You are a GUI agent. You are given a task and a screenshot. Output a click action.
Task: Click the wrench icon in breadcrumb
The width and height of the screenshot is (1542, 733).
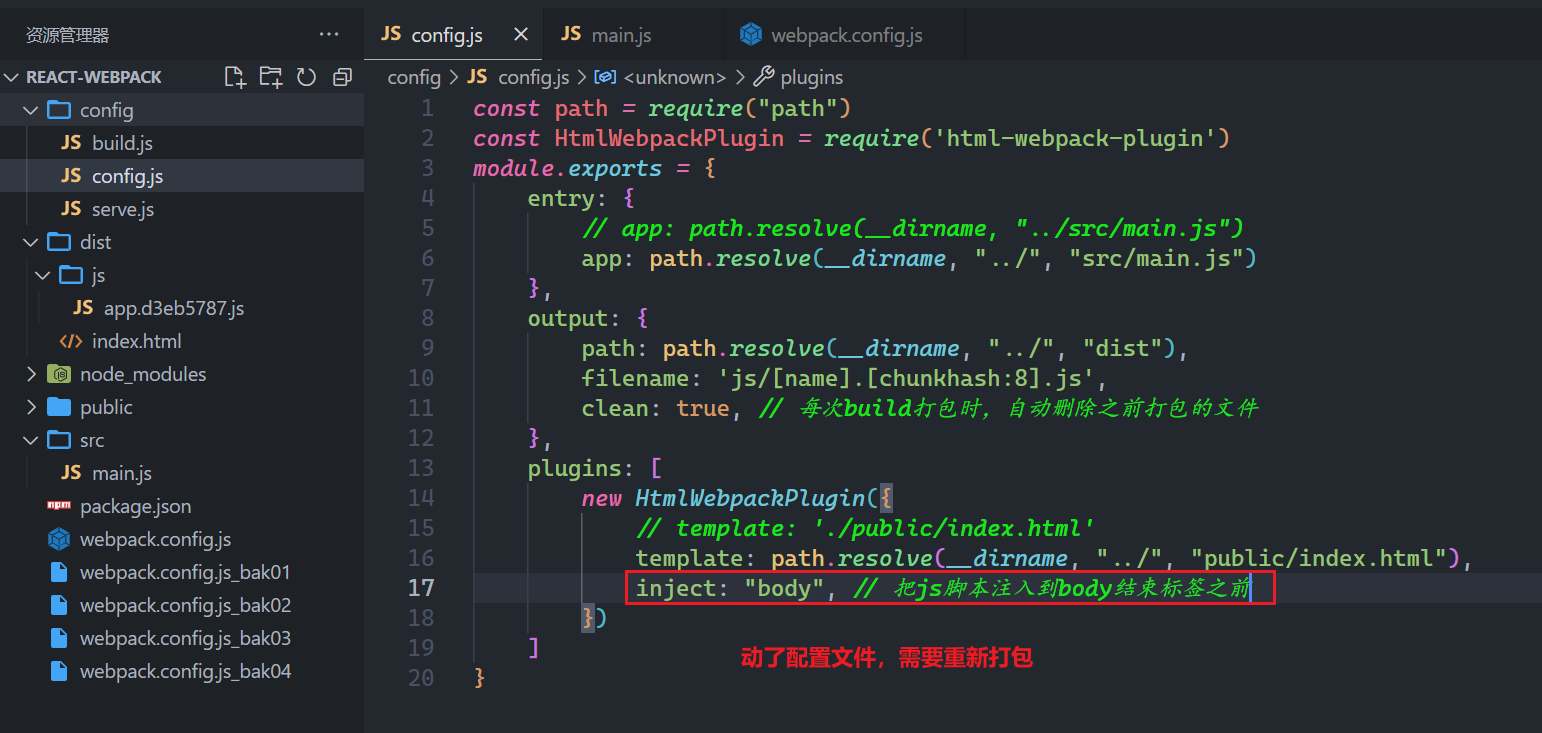764,77
